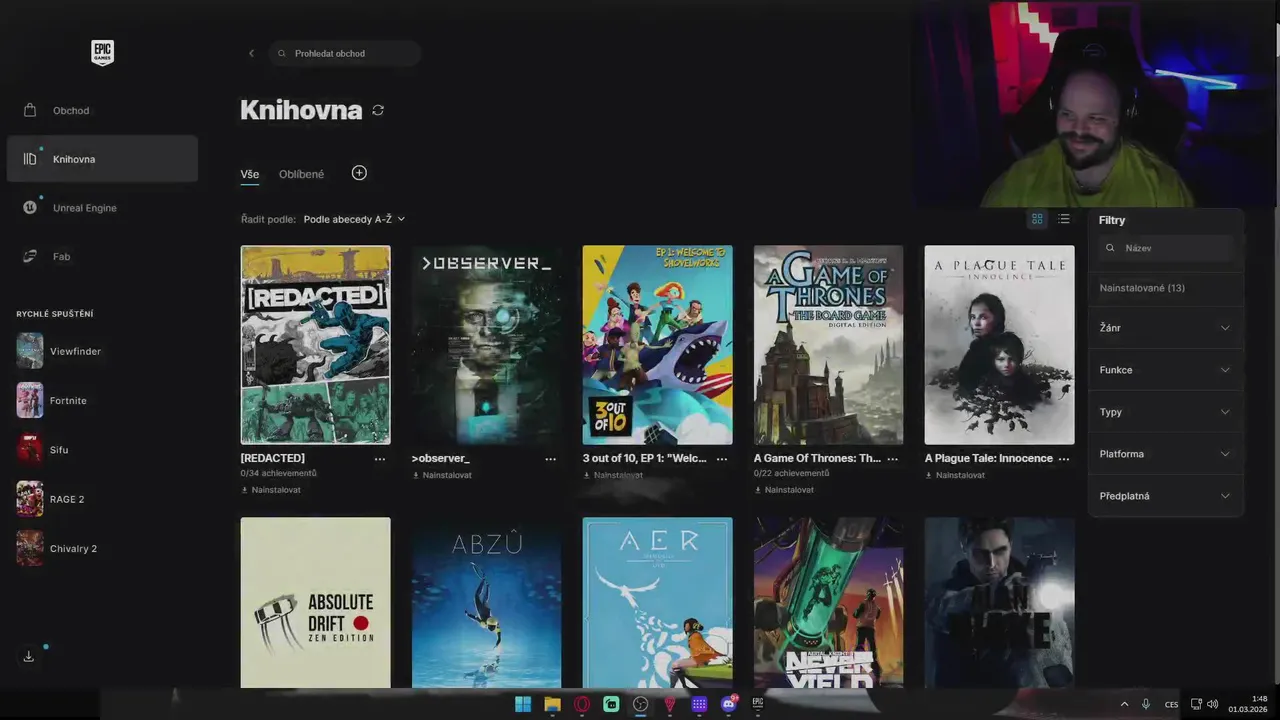Image resolution: width=1280 pixels, height=720 pixels.
Task: Expand the Typy filter
Action: [x=1165, y=412]
